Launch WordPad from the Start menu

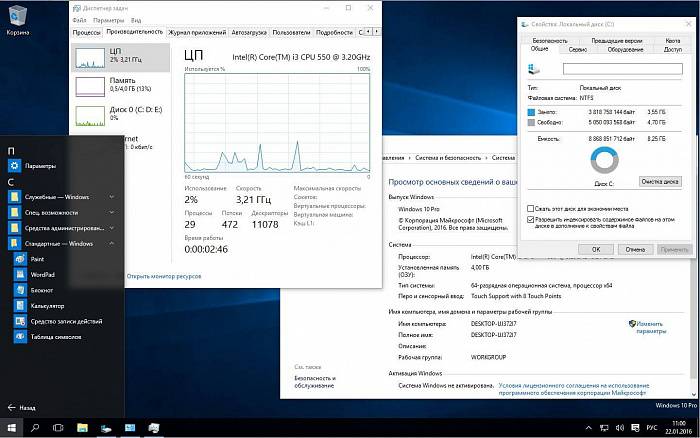(42, 274)
